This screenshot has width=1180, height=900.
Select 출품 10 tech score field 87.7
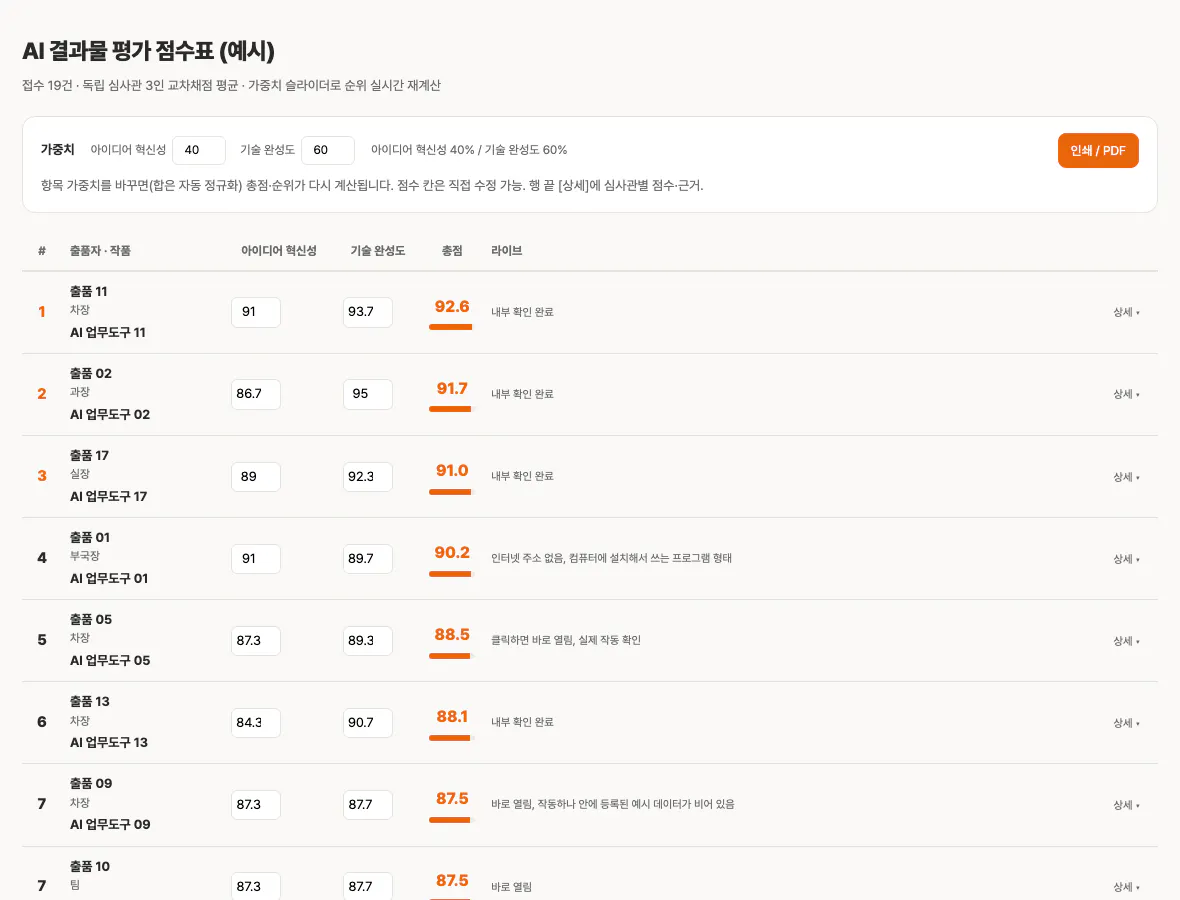[368, 886]
